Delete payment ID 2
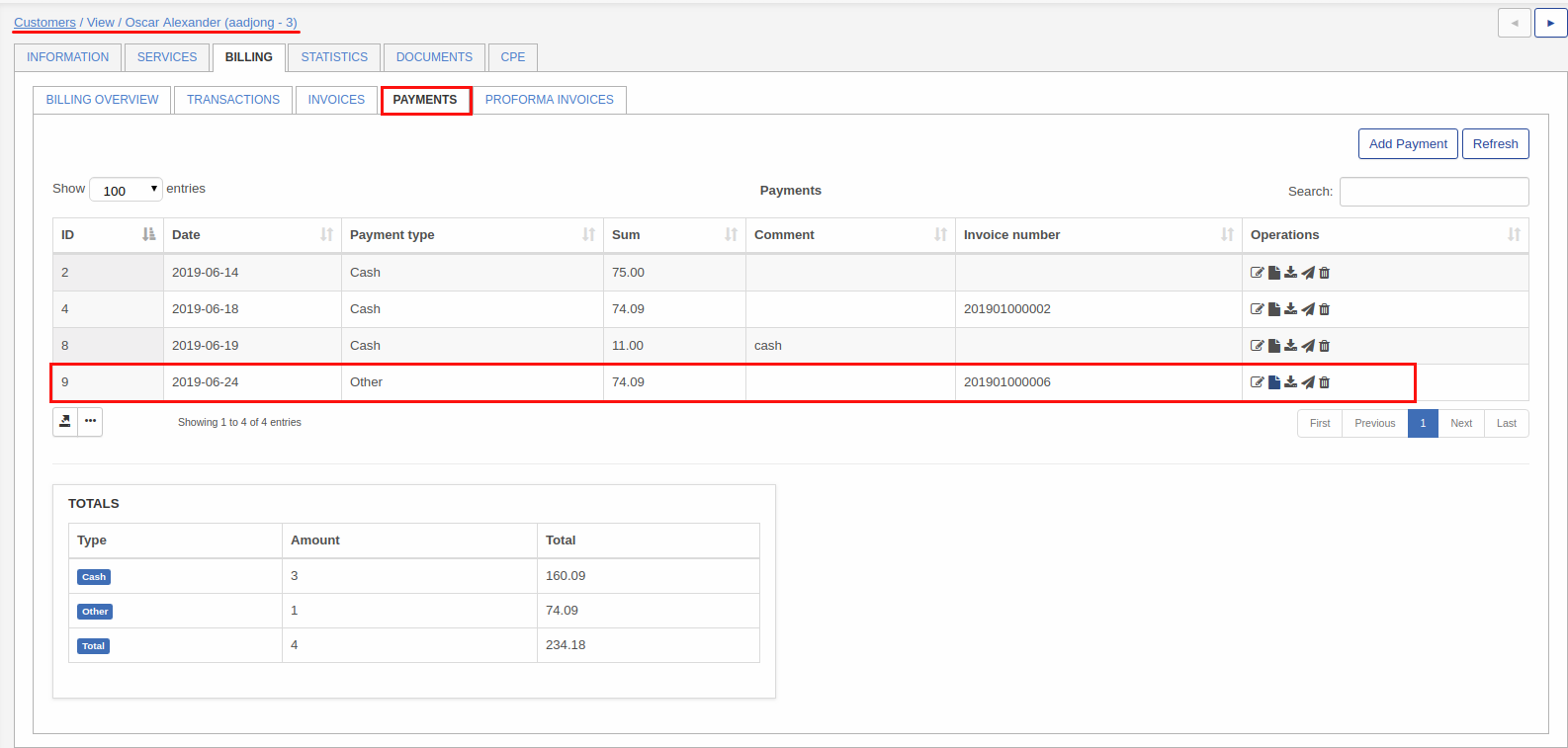This screenshot has width=1568, height=748. coord(1325,273)
